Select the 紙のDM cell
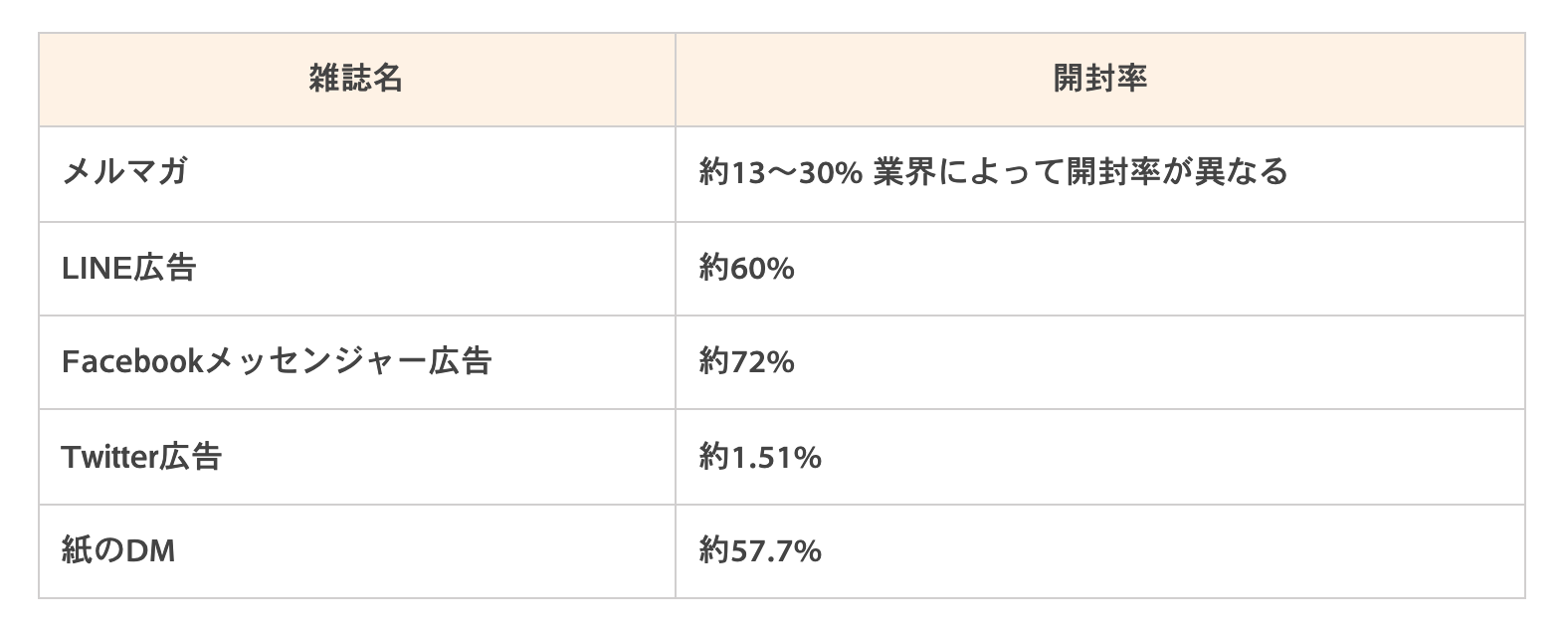Screen dimensions: 1568x633 pyautogui.click(x=118, y=550)
